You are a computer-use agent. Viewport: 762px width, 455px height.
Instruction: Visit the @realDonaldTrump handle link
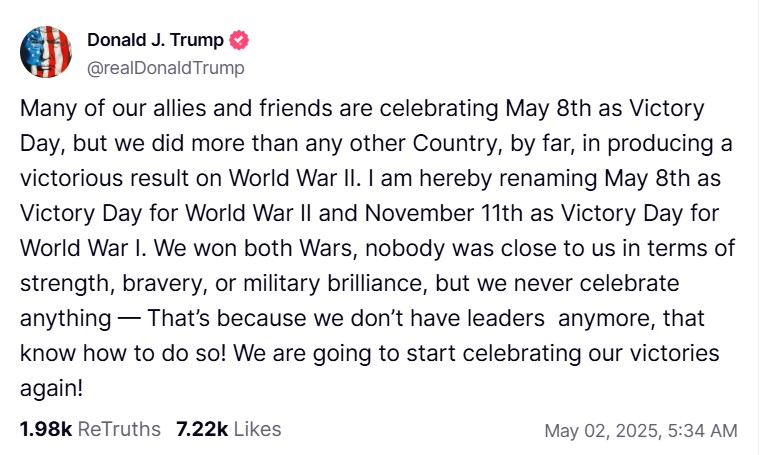(x=166, y=68)
